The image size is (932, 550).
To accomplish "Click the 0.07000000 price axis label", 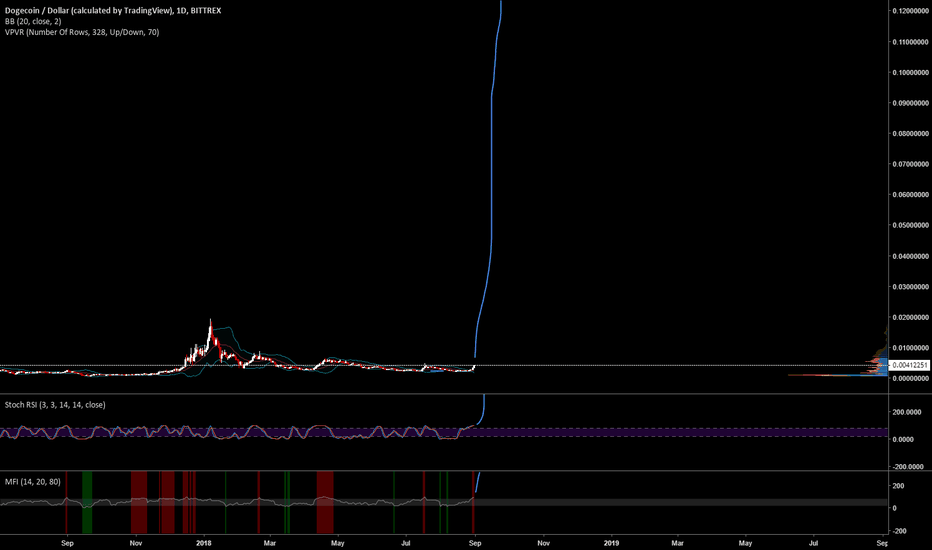I will coord(910,164).
